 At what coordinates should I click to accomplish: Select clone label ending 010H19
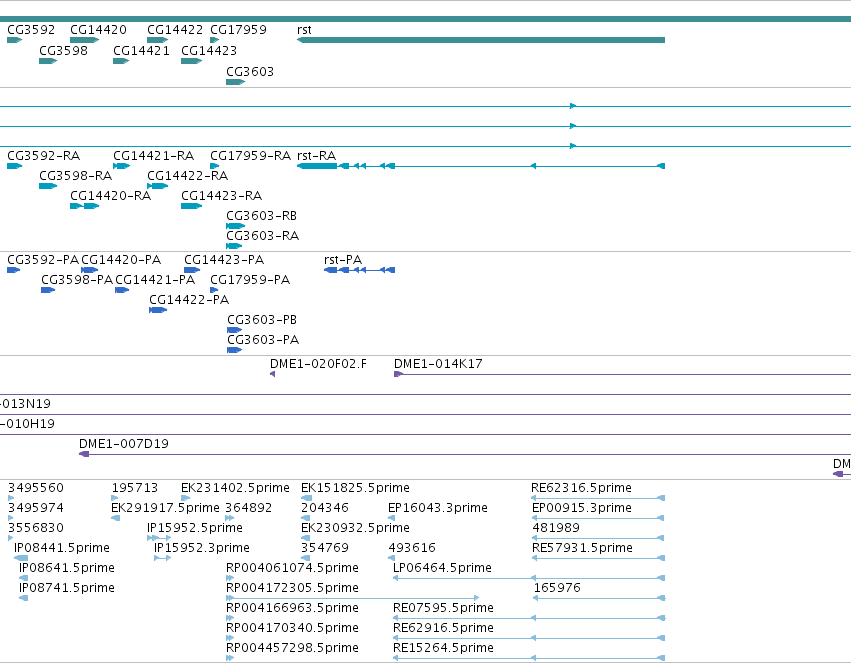click(x=27, y=424)
